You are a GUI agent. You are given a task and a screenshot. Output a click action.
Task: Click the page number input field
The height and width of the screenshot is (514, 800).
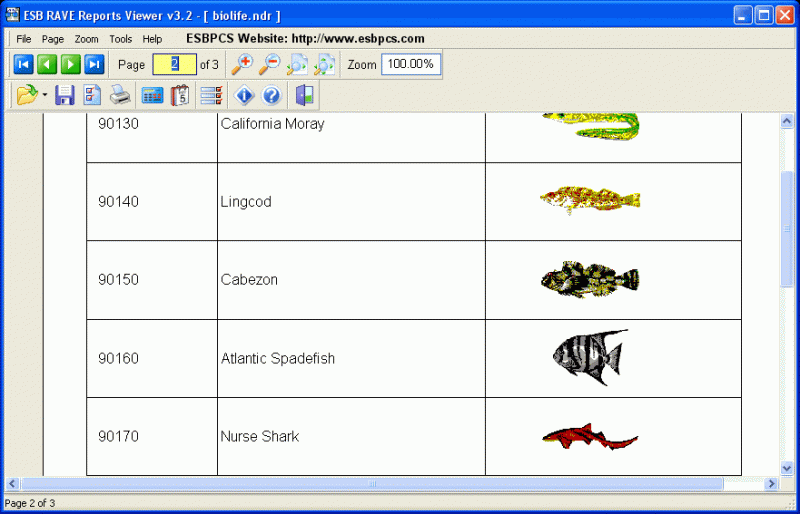[x=174, y=65]
